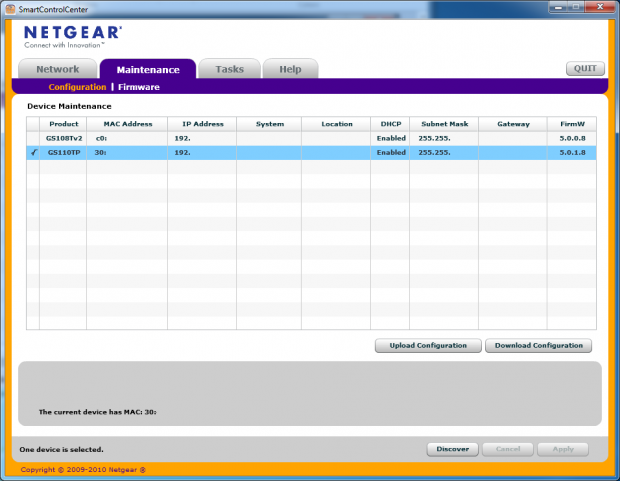The height and width of the screenshot is (481, 620).
Task: Click the Download Configuration button
Action: pos(539,345)
